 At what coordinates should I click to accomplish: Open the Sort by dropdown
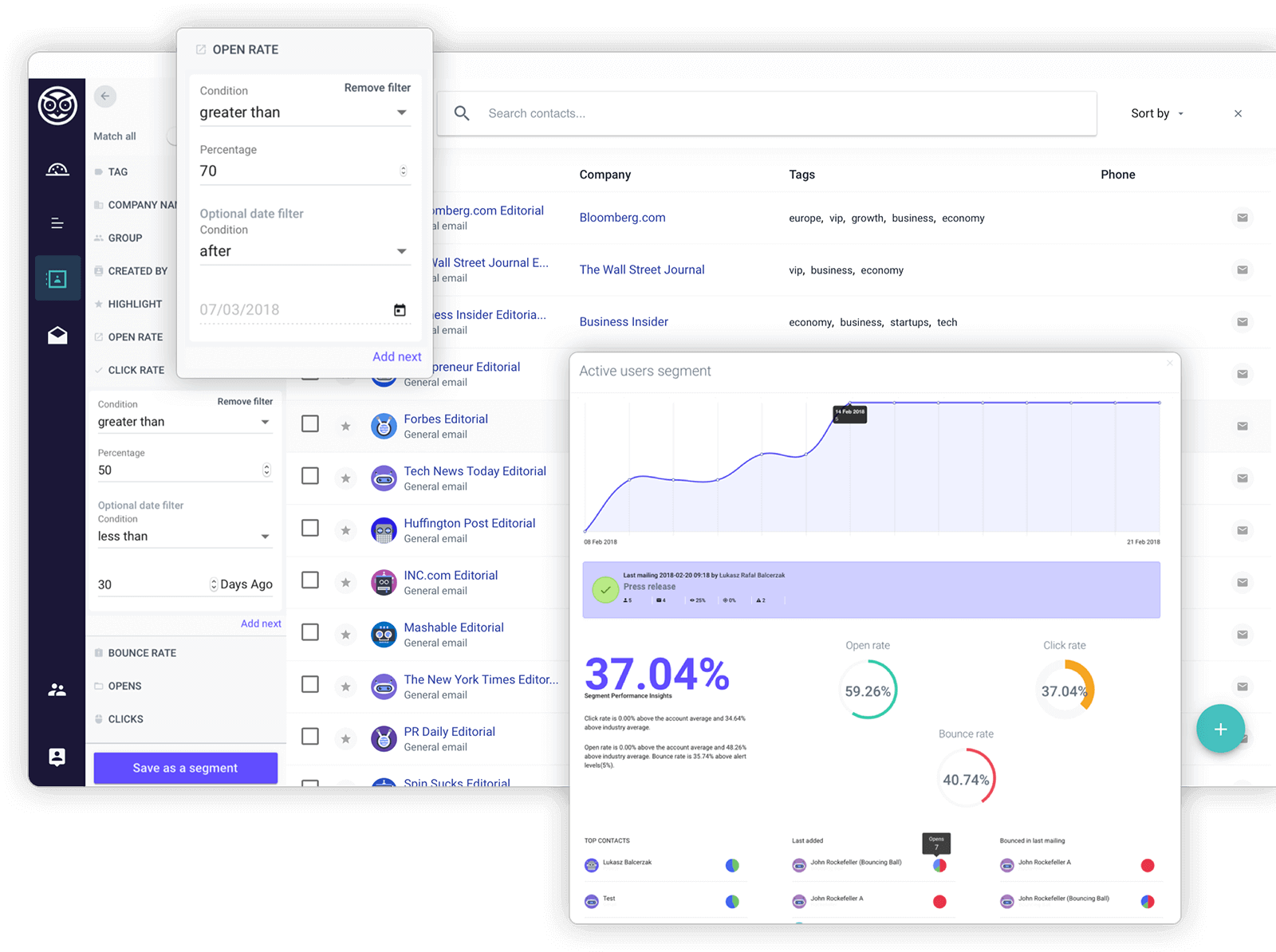point(1156,113)
